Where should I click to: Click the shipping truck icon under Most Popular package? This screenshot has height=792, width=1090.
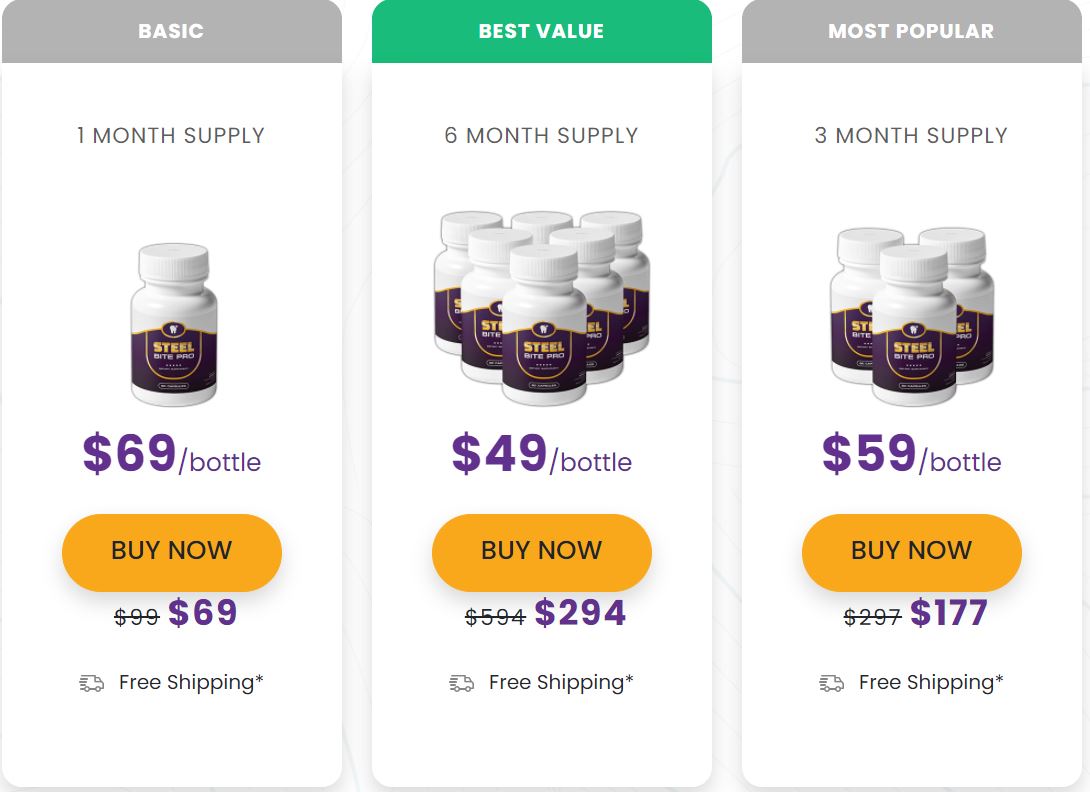(x=831, y=683)
